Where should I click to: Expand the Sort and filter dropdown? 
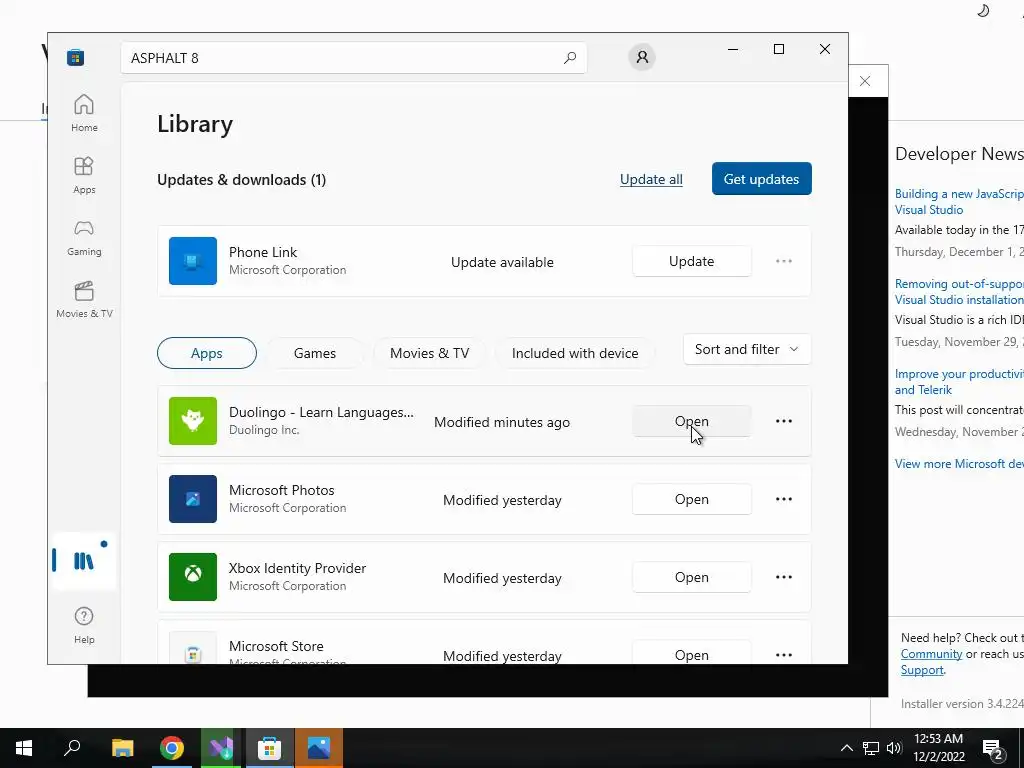[x=747, y=349]
